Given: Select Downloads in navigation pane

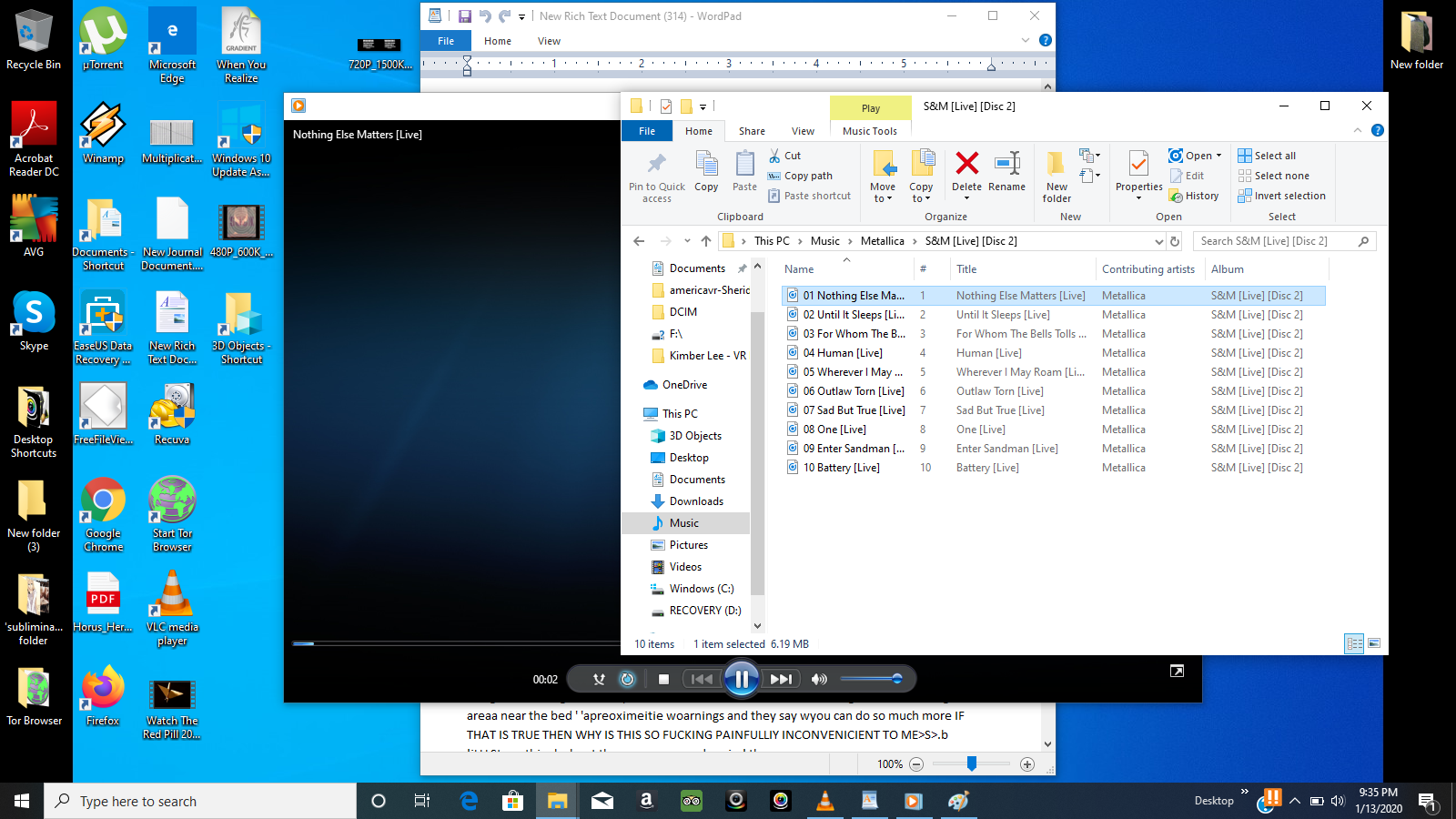Looking at the screenshot, I should [696, 501].
